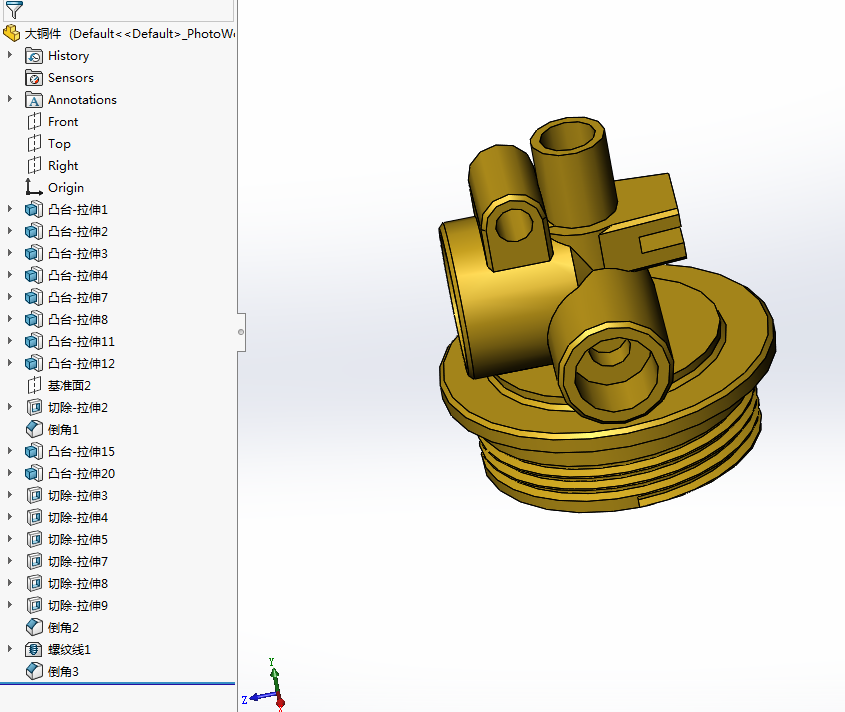Expand the Annotations node
Viewport: 845px width, 712px height.
10,99
